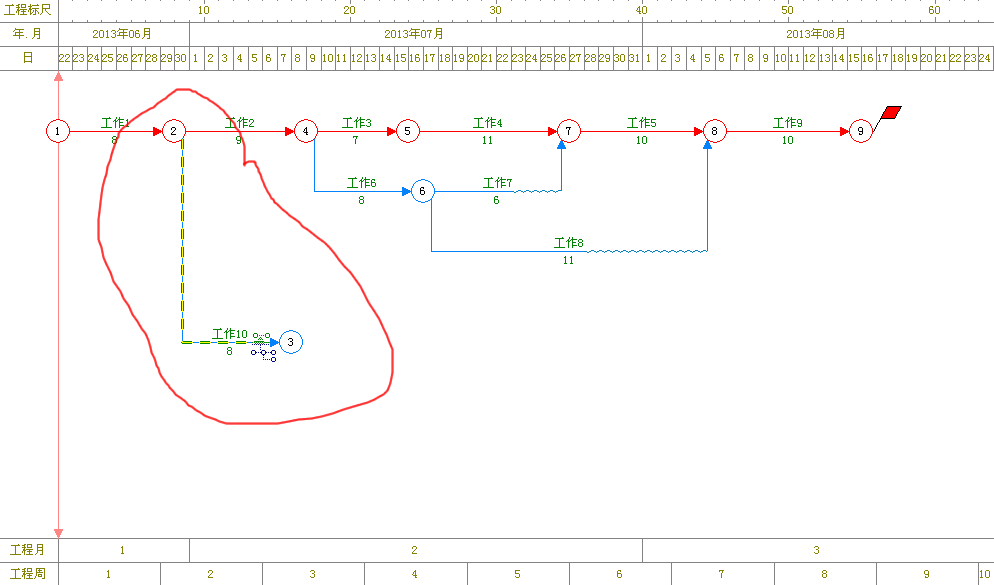The image size is (994, 585).
Task: Click scale mark 60 on 工程标尺
Action: pos(934,10)
